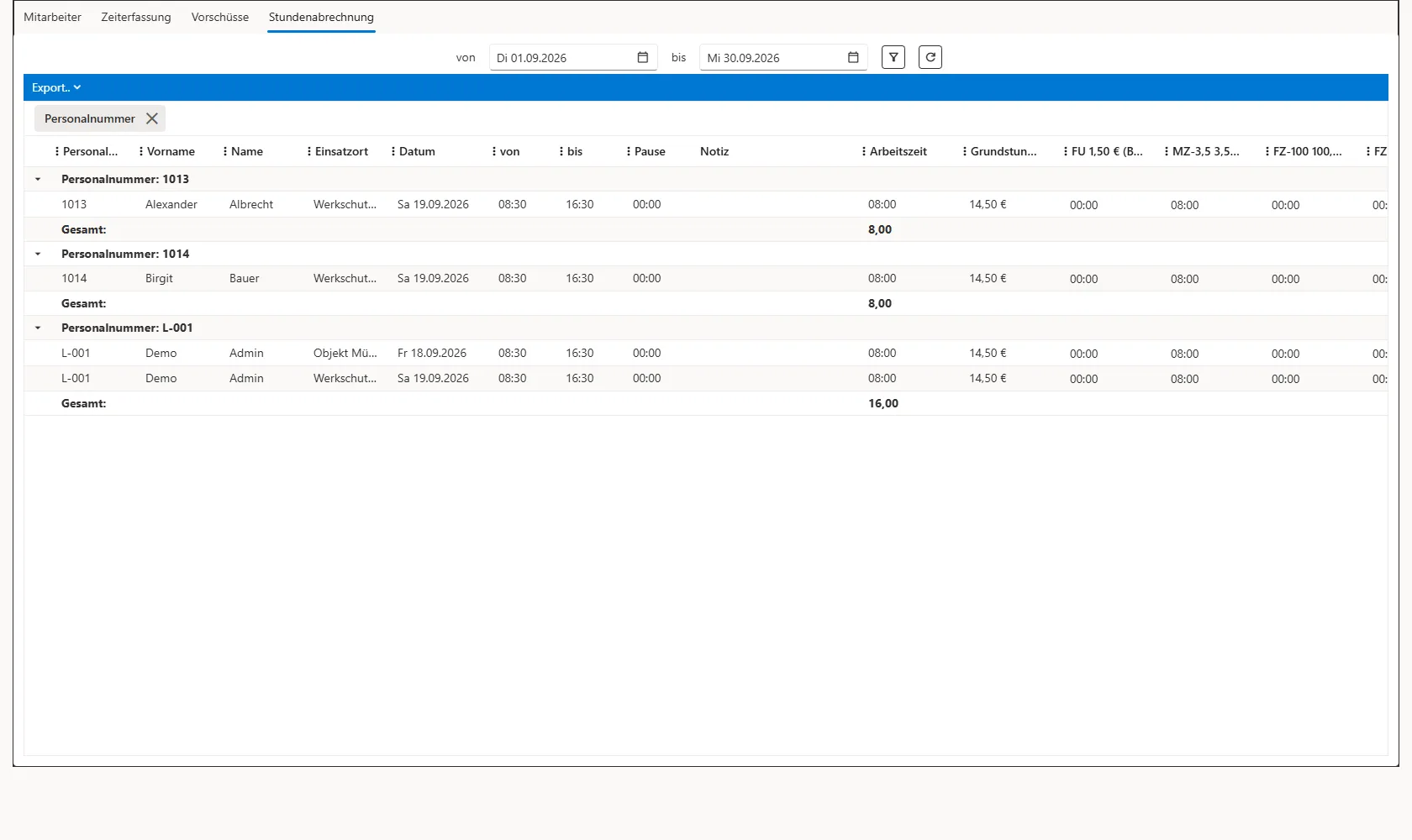The image size is (1412, 840).
Task: Open column menu dots for Pause column
Action: point(629,151)
